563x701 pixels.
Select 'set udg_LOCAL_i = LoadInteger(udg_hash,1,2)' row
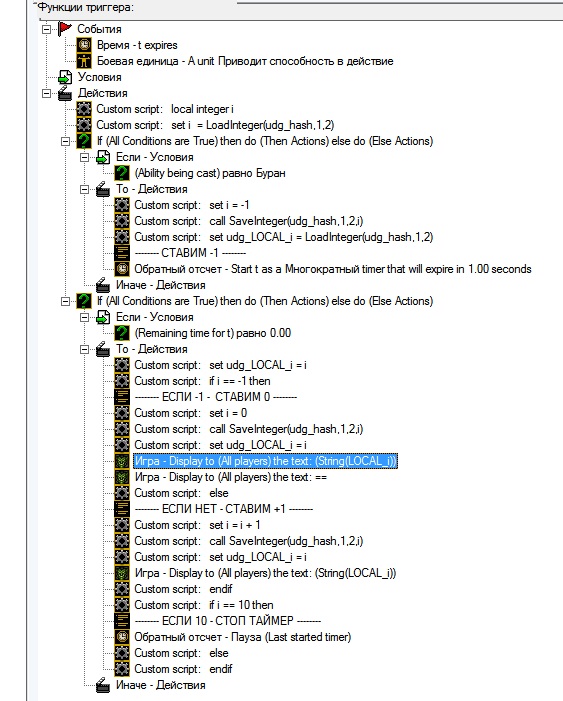[284, 237]
